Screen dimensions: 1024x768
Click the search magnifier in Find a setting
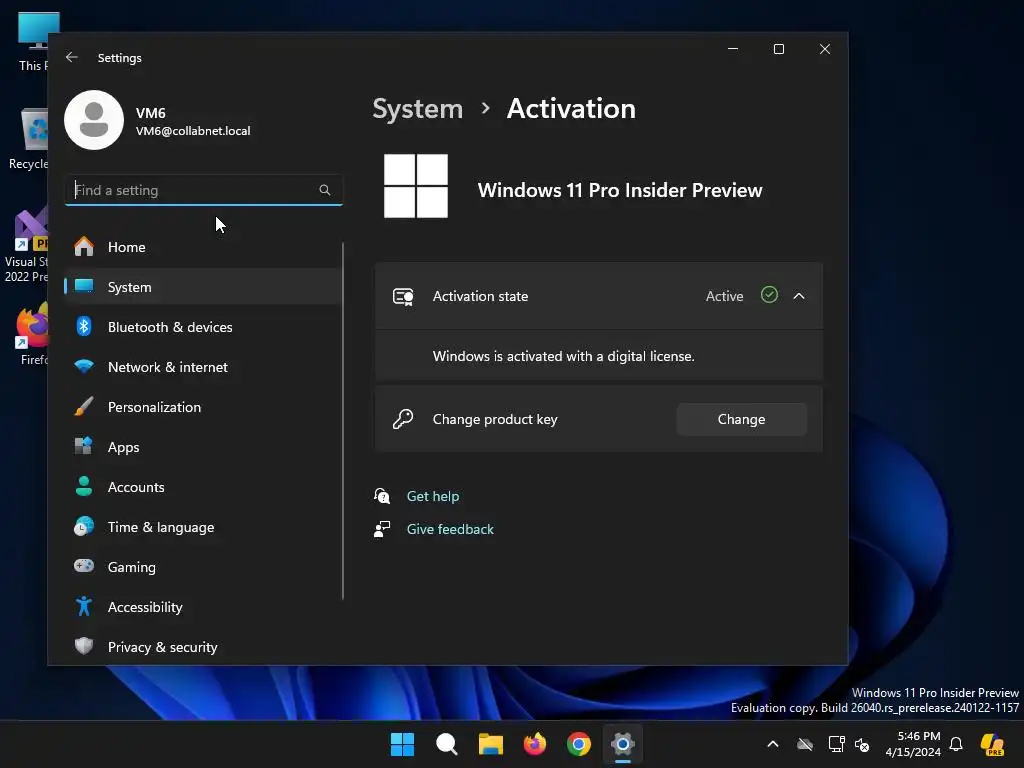[x=325, y=190]
